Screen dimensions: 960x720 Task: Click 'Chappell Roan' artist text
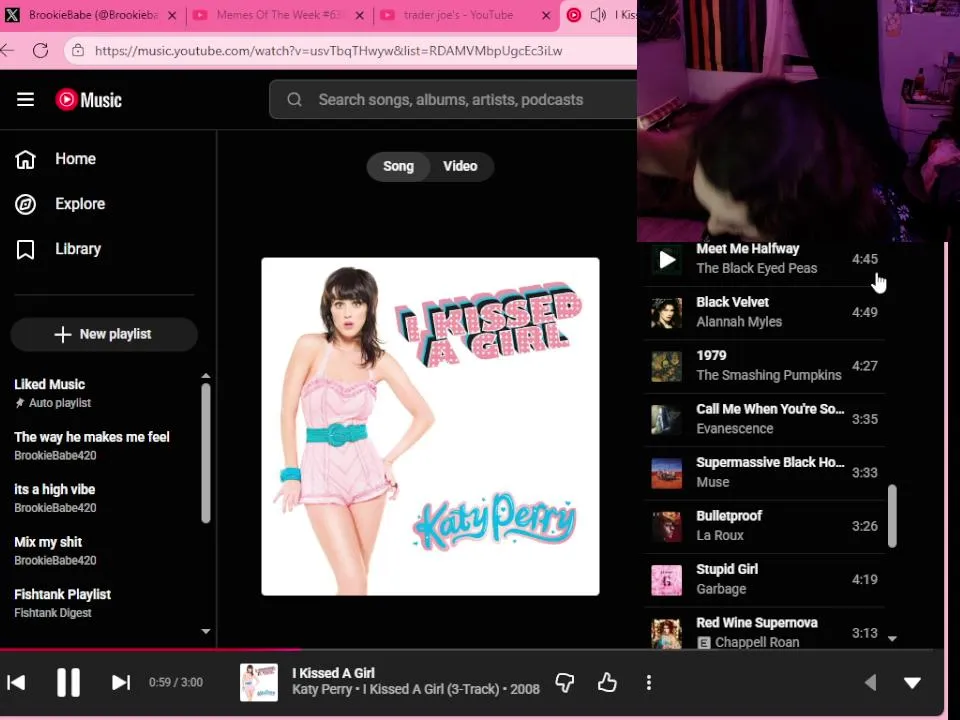(757, 642)
